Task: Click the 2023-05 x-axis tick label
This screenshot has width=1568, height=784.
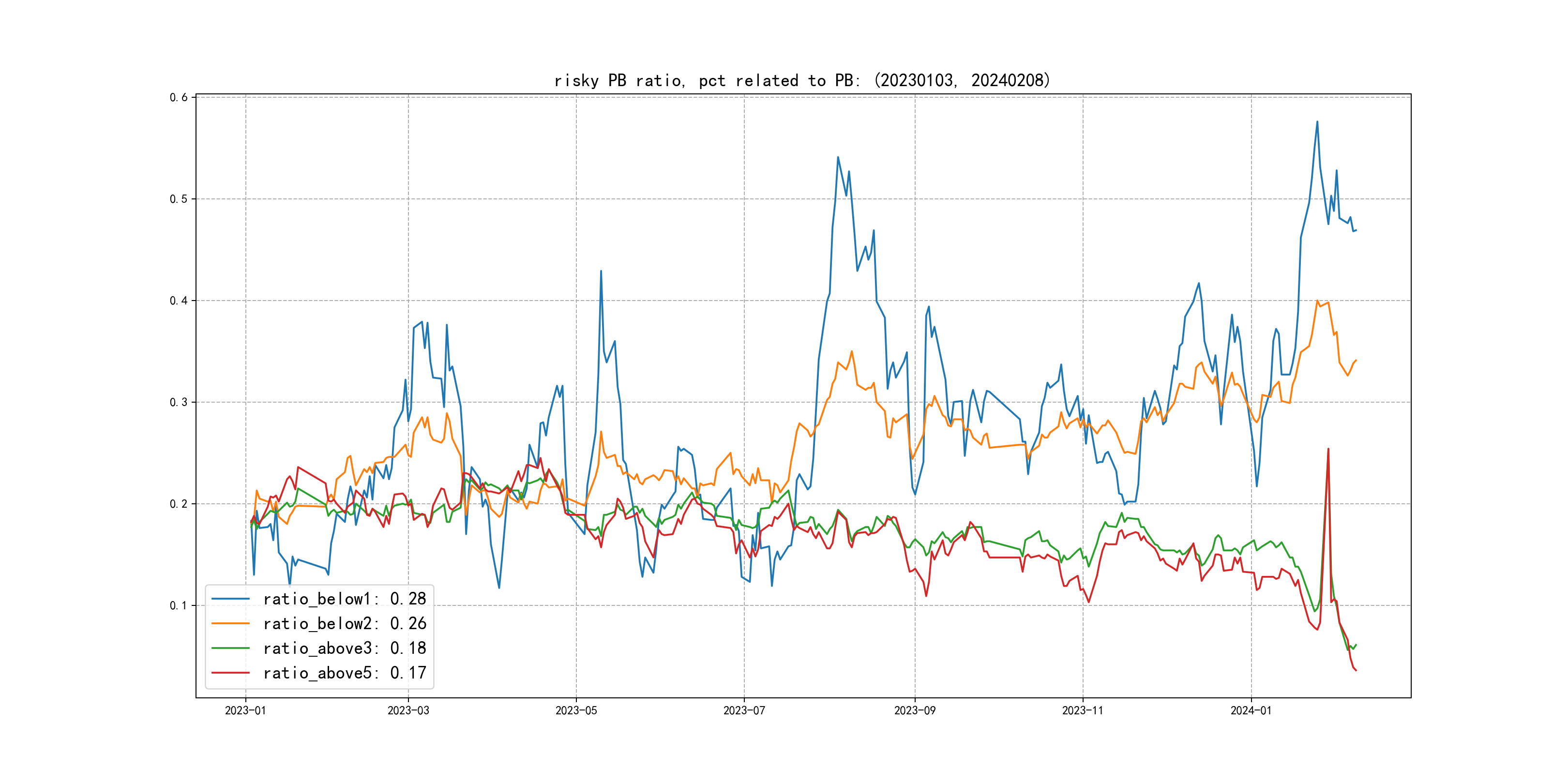Action: point(576,710)
